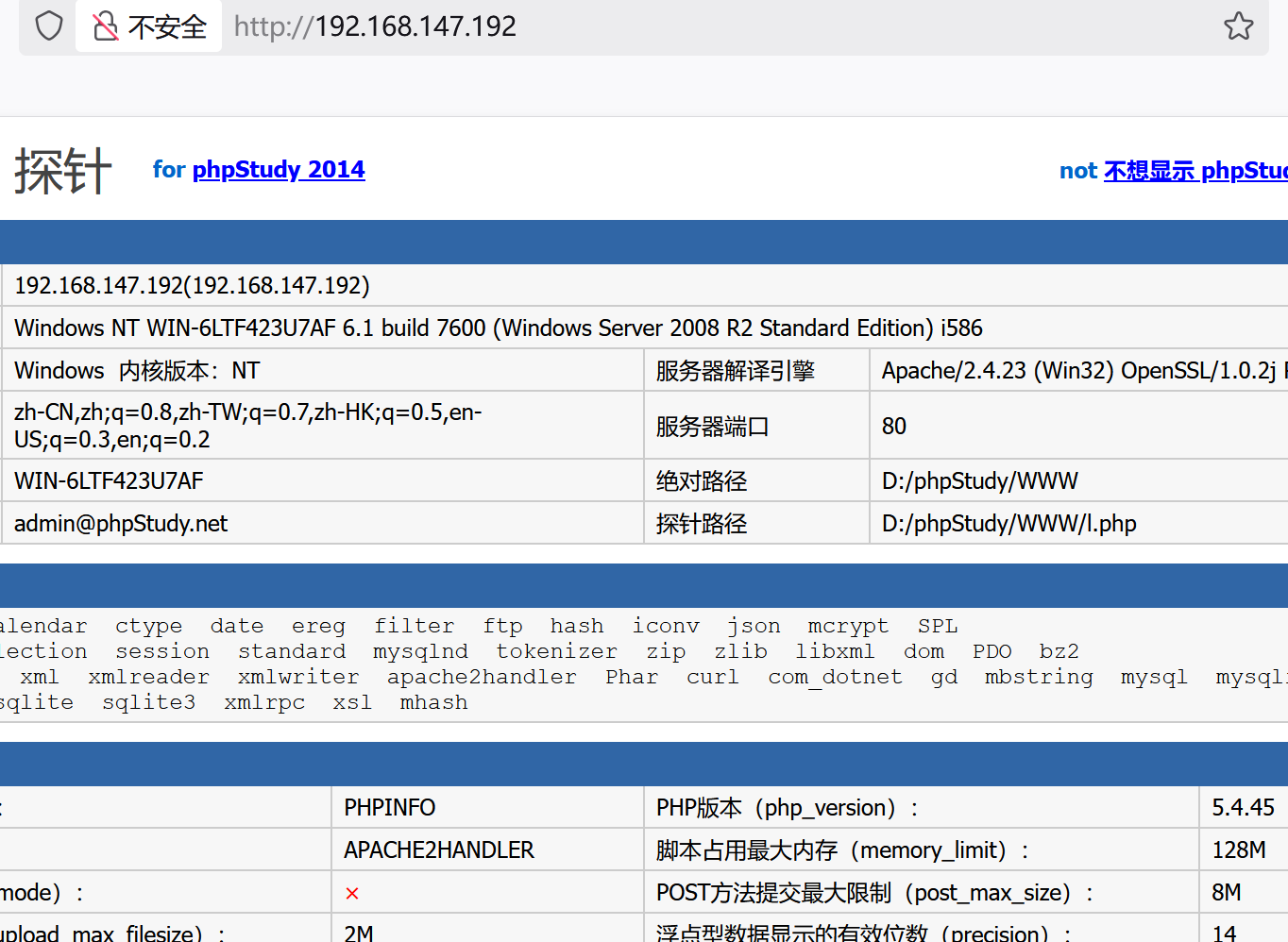The image size is (1288, 942).
Task: Click the bz2 extension name
Action: (1059, 651)
